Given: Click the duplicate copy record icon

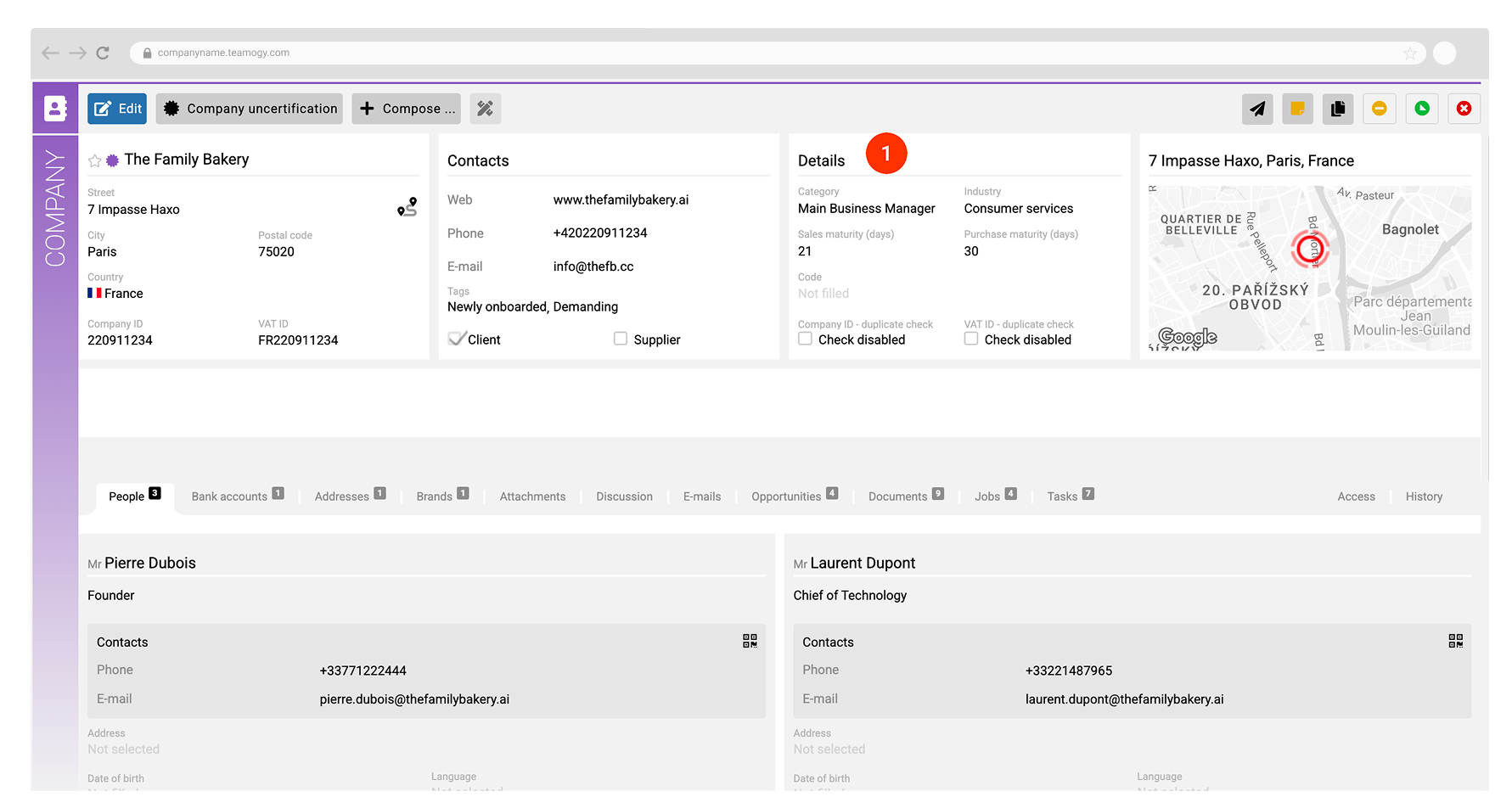Looking at the screenshot, I should [1338, 109].
